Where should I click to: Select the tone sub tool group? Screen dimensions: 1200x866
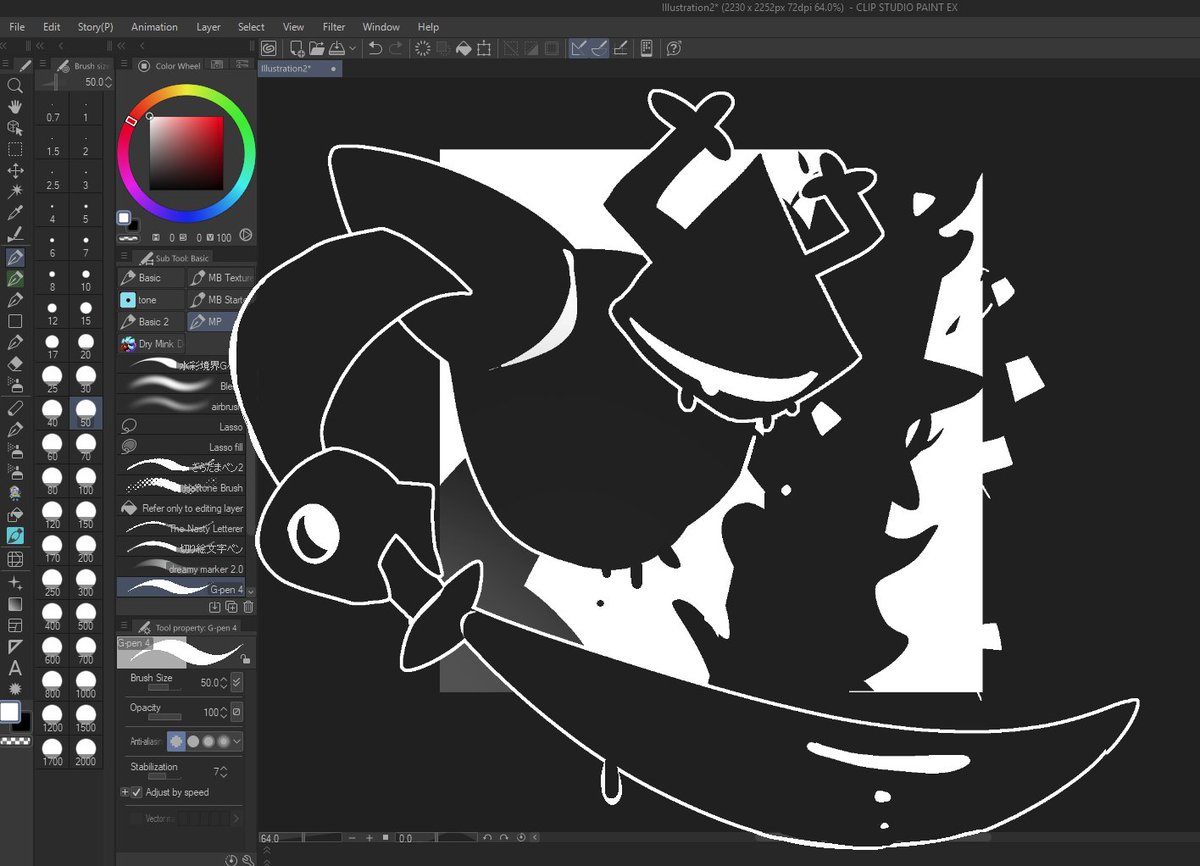(152, 300)
